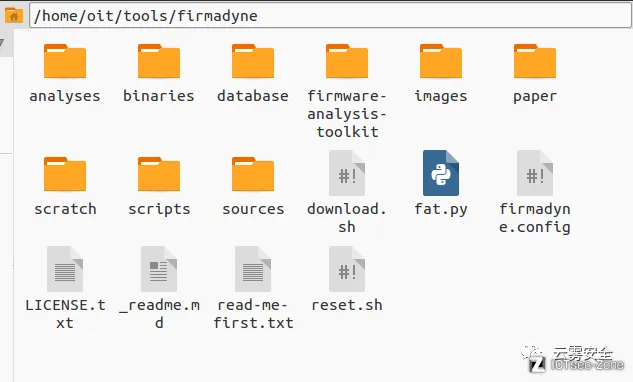This screenshot has width=633, height=382.
Task: Select the reset.sh script icon
Action: 347,269
